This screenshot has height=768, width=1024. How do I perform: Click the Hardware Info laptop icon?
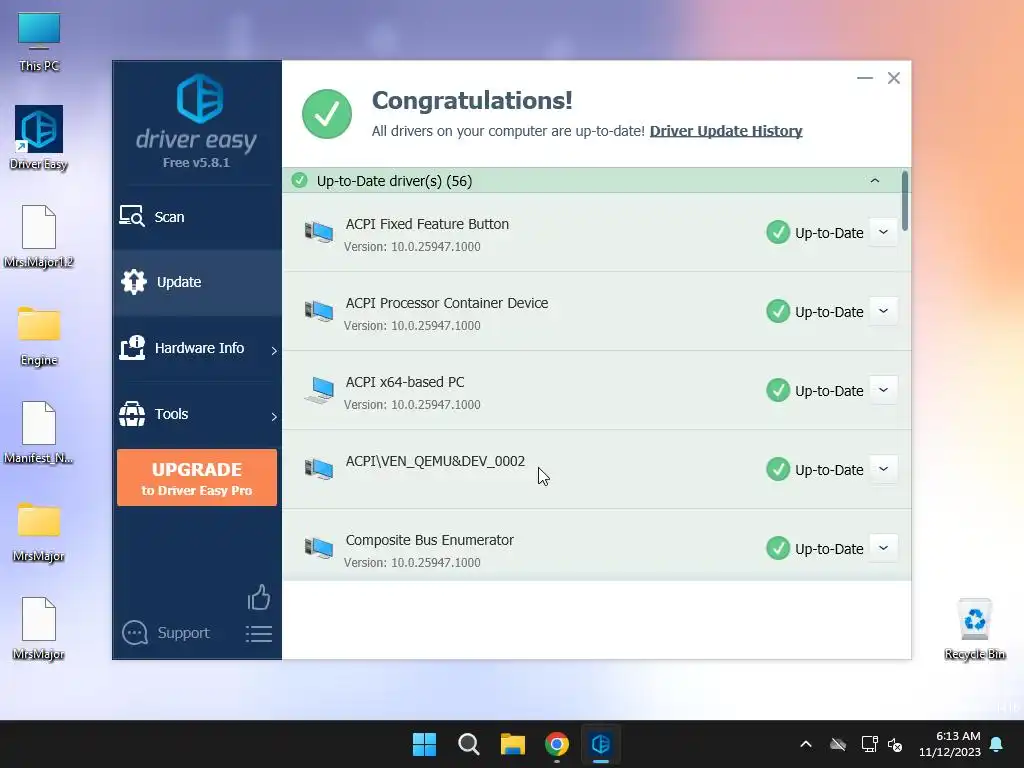click(132, 347)
